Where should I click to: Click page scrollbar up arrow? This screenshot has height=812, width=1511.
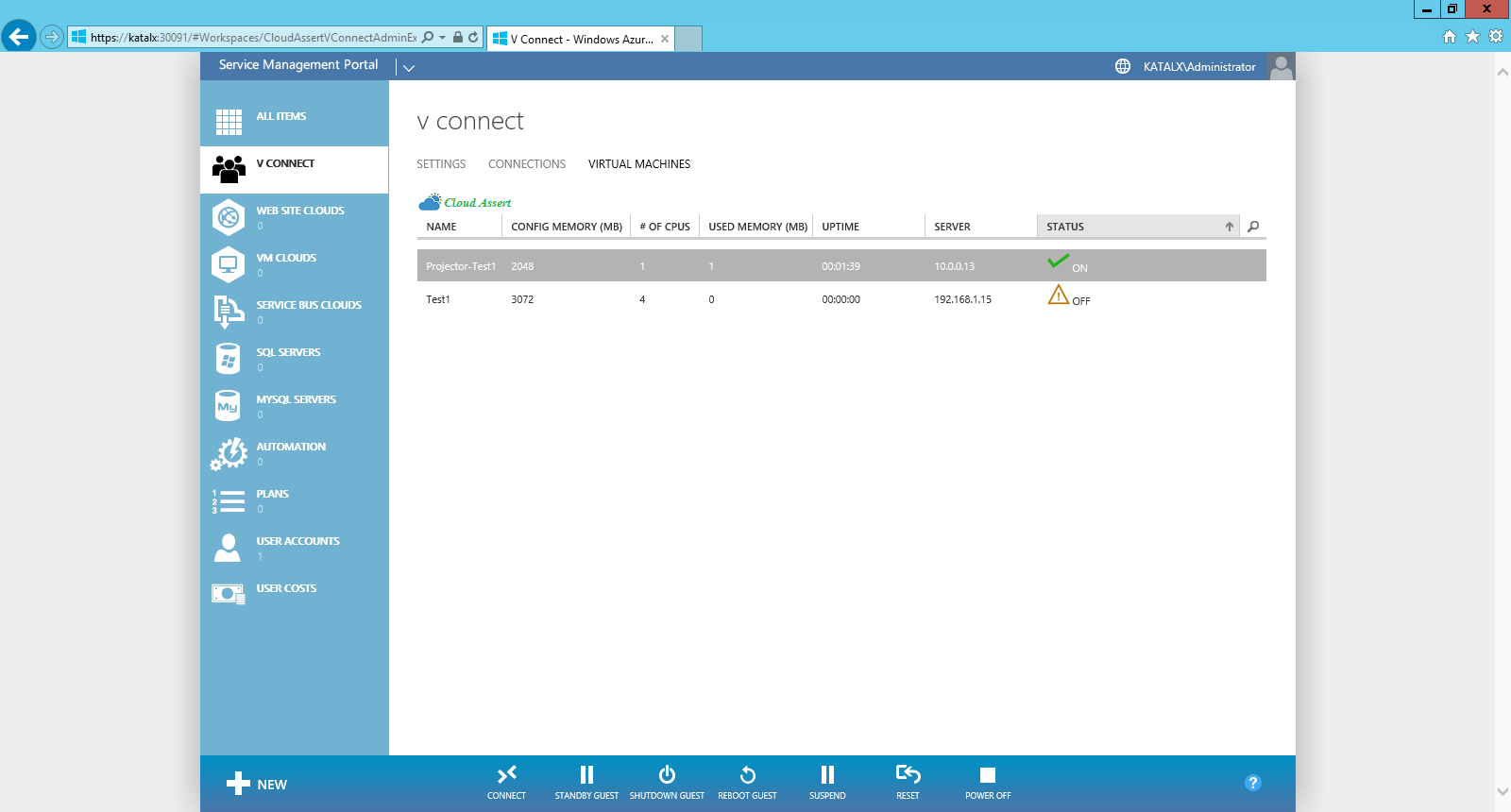click(x=1503, y=72)
